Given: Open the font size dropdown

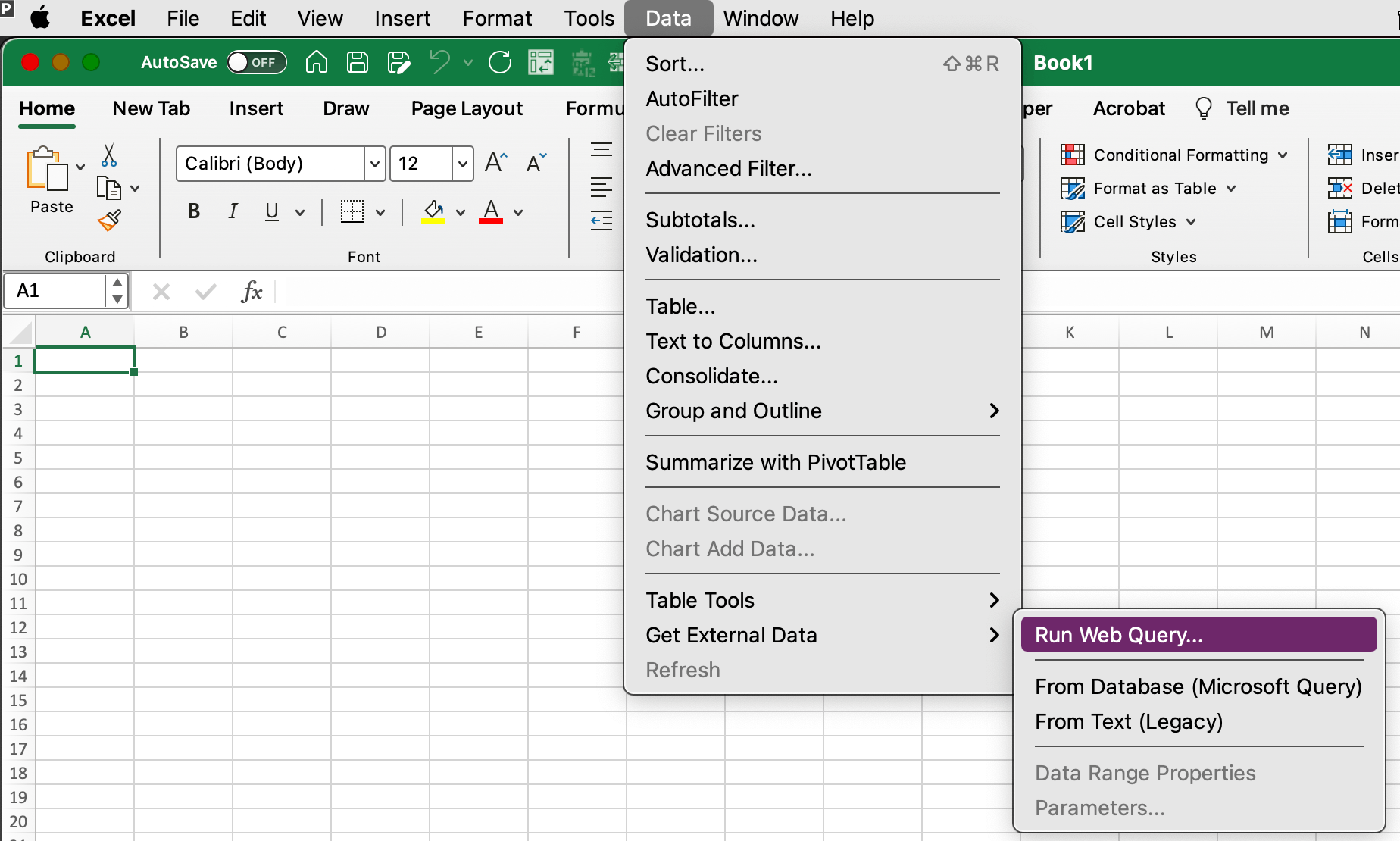Looking at the screenshot, I should click(x=462, y=164).
